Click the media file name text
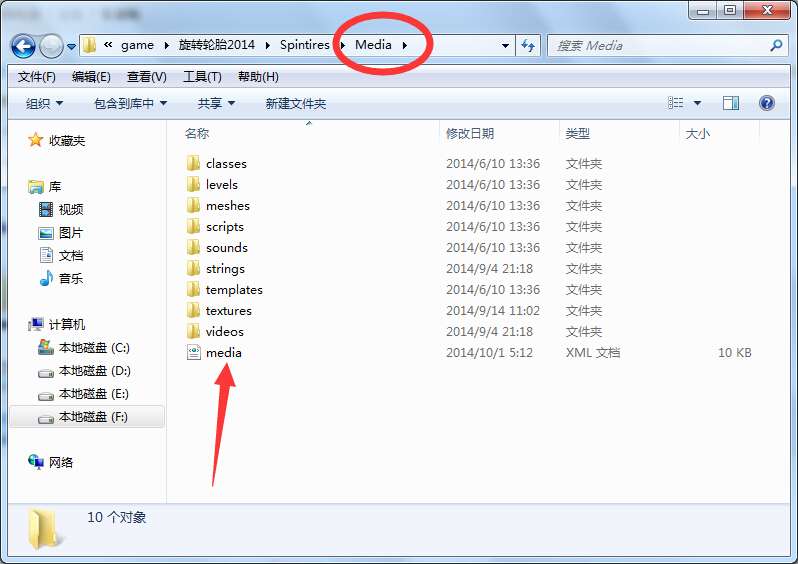798x564 pixels. [x=223, y=353]
